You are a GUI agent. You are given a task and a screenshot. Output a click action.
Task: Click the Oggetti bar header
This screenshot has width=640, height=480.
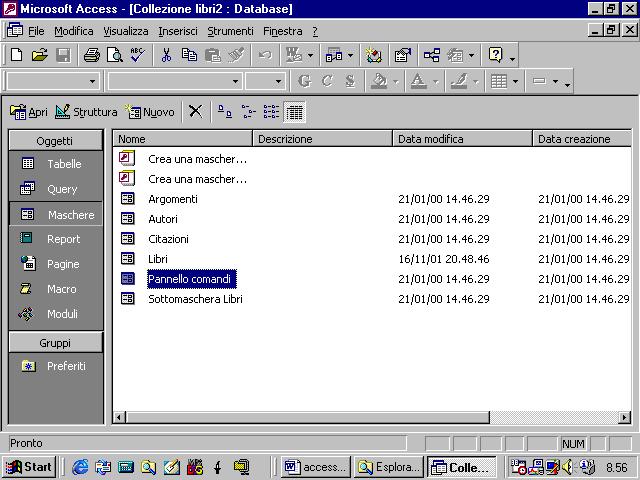55,141
